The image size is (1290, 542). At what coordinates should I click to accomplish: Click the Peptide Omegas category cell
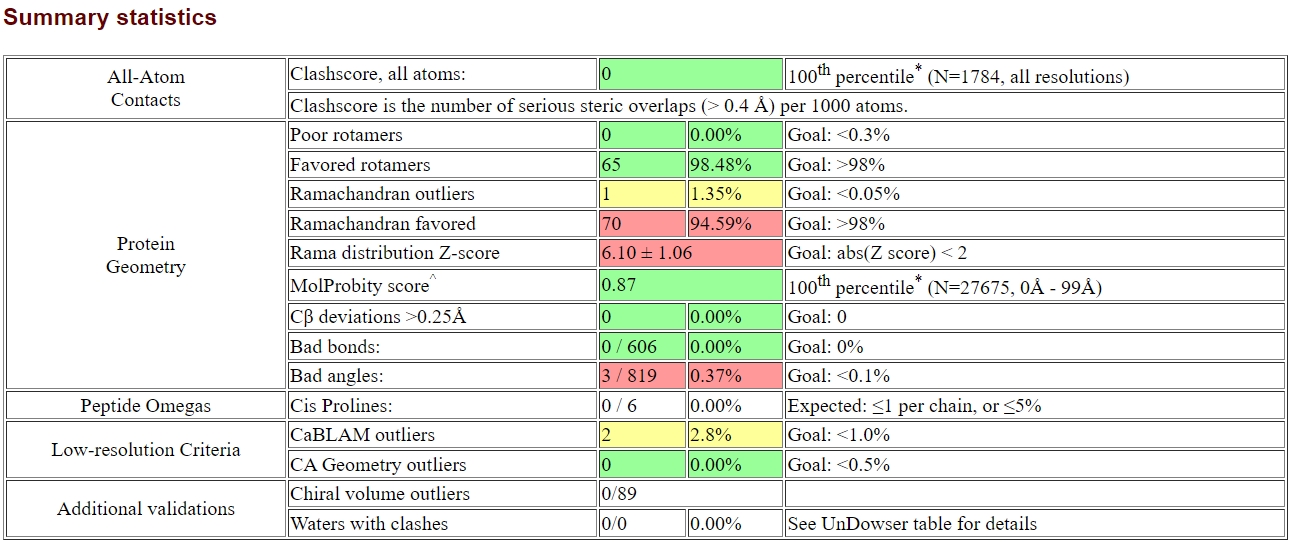click(146, 406)
